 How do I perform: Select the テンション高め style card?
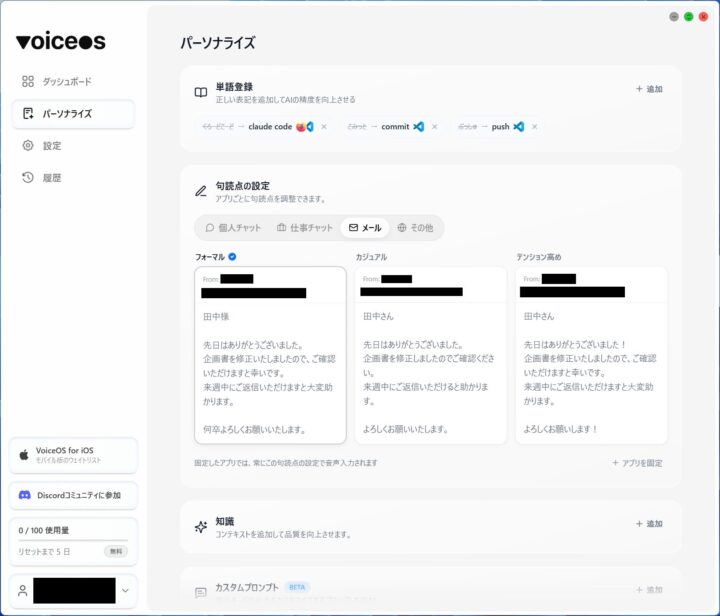coord(591,355)
